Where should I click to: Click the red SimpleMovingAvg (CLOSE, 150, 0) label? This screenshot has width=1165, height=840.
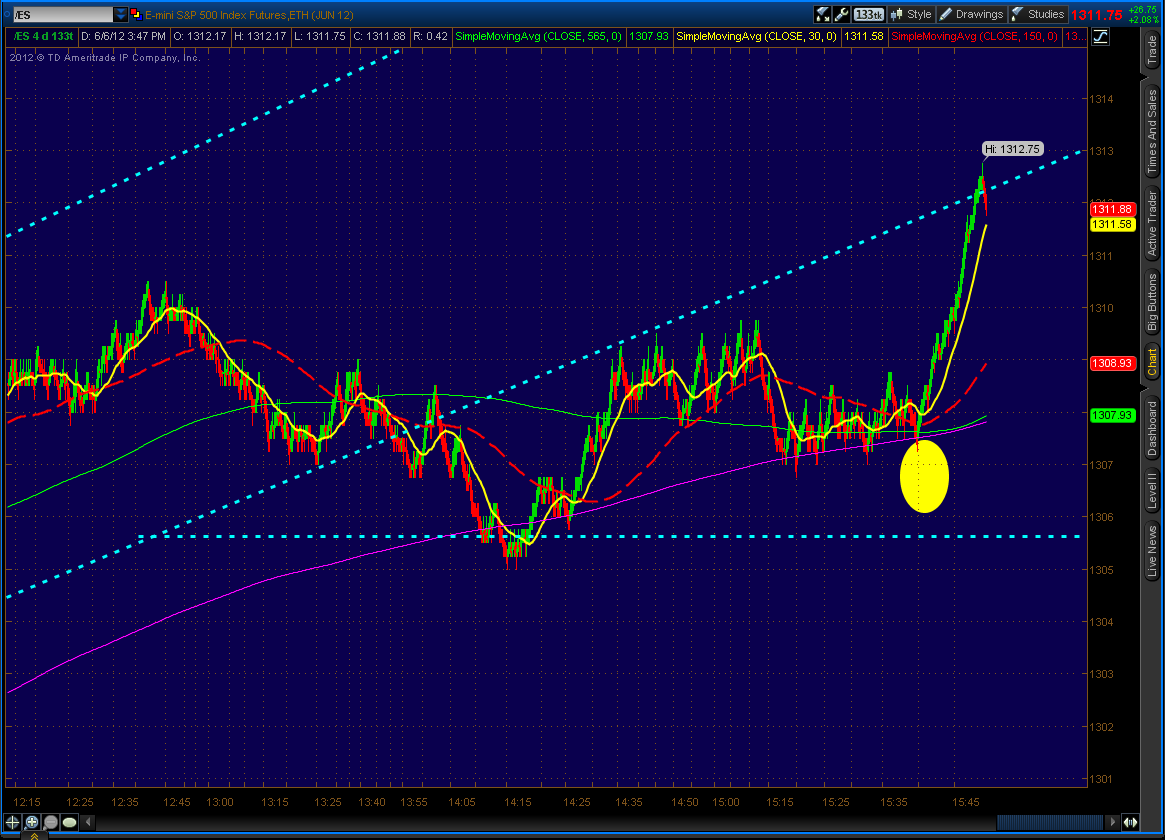point(974,36)
